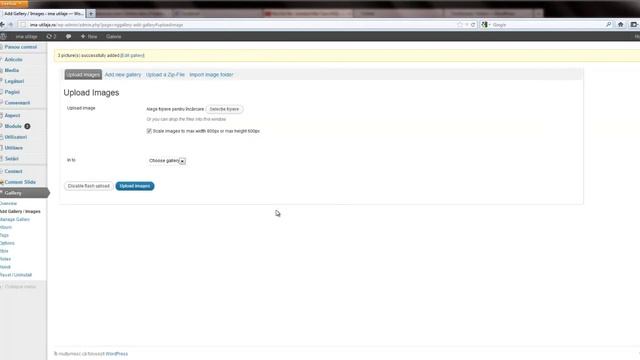The height and width of the screenshot is (360, 640).
Task: Click the search magnifier in Google box
Action: (x=608, y=24)
